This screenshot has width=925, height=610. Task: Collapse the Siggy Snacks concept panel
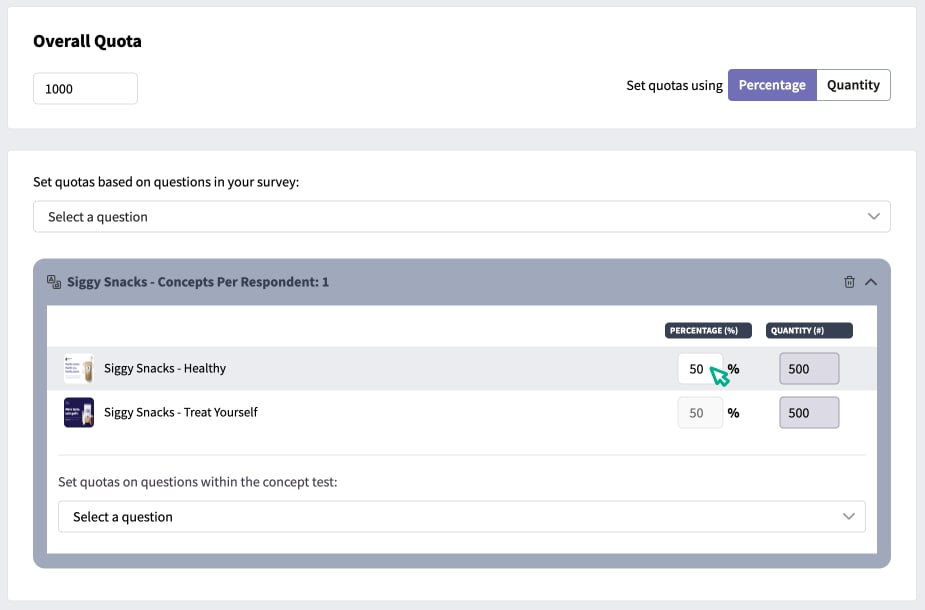(x=871, y=282)
